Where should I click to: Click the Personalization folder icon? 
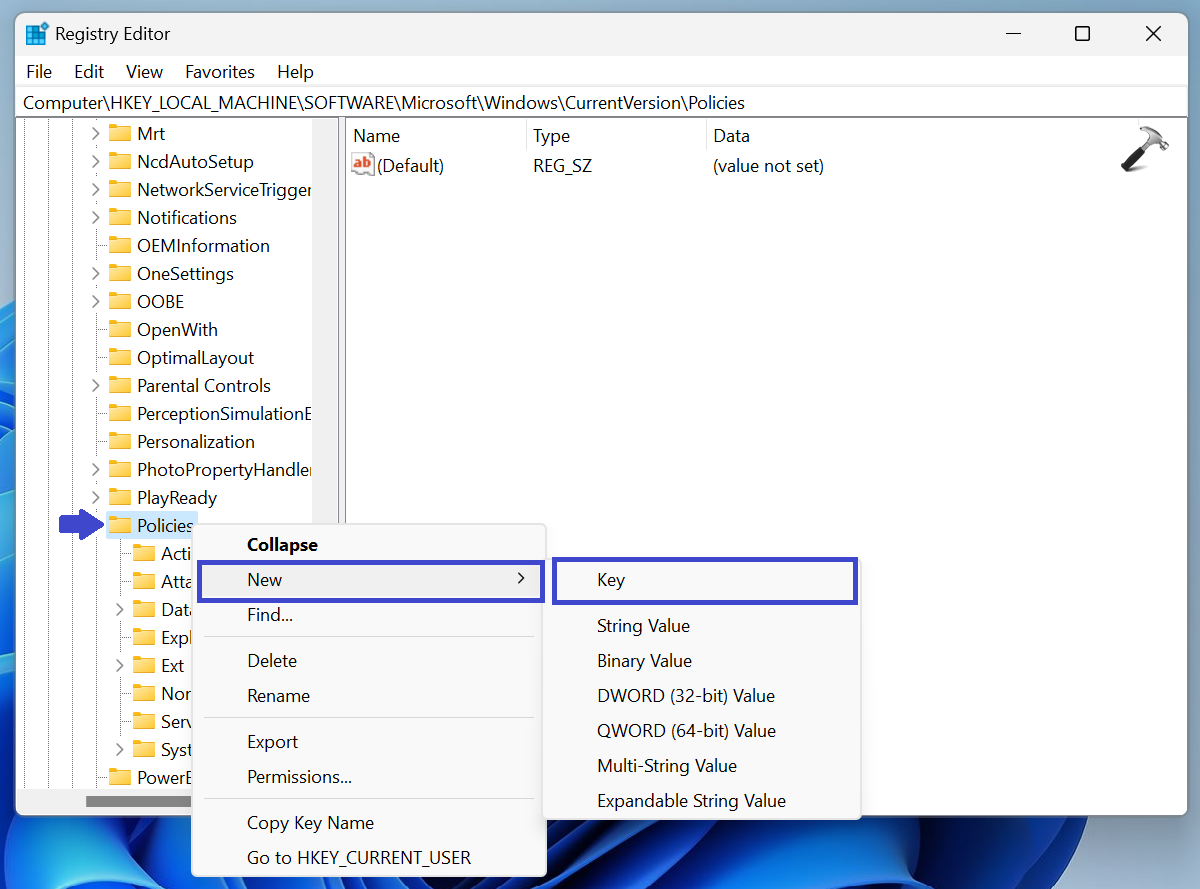point(121,441)
